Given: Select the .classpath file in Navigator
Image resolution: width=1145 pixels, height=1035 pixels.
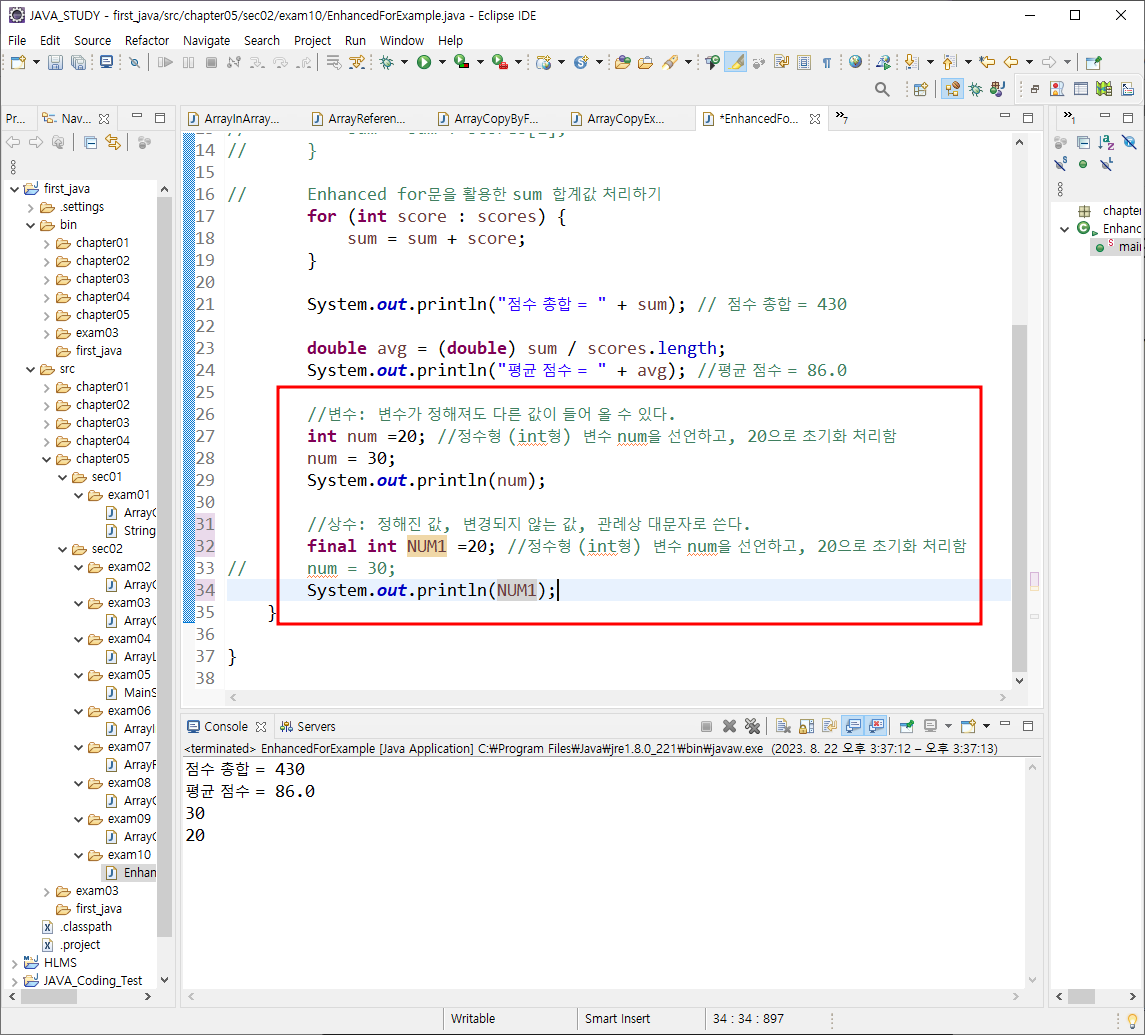Looking at the screenshot, I should pyautogui.click(x=78, y=927).
